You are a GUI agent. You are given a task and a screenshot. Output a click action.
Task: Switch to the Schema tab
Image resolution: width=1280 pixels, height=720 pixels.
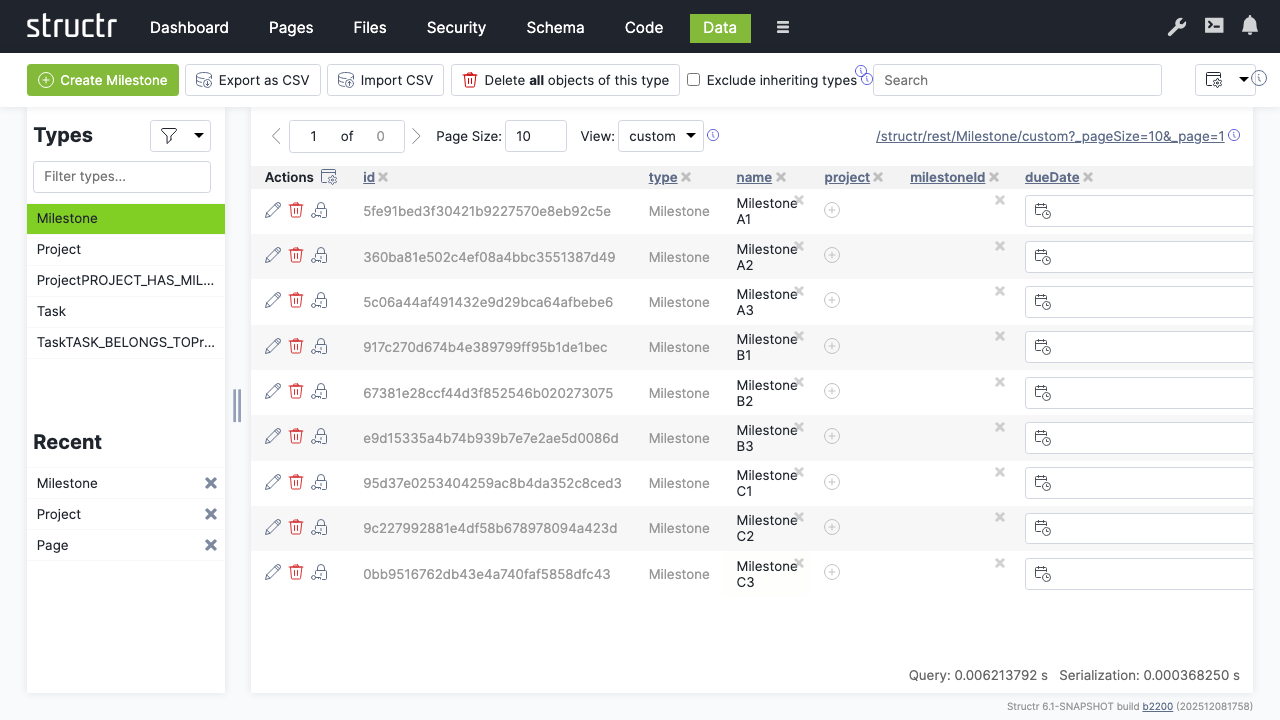[x=555, y=27]
